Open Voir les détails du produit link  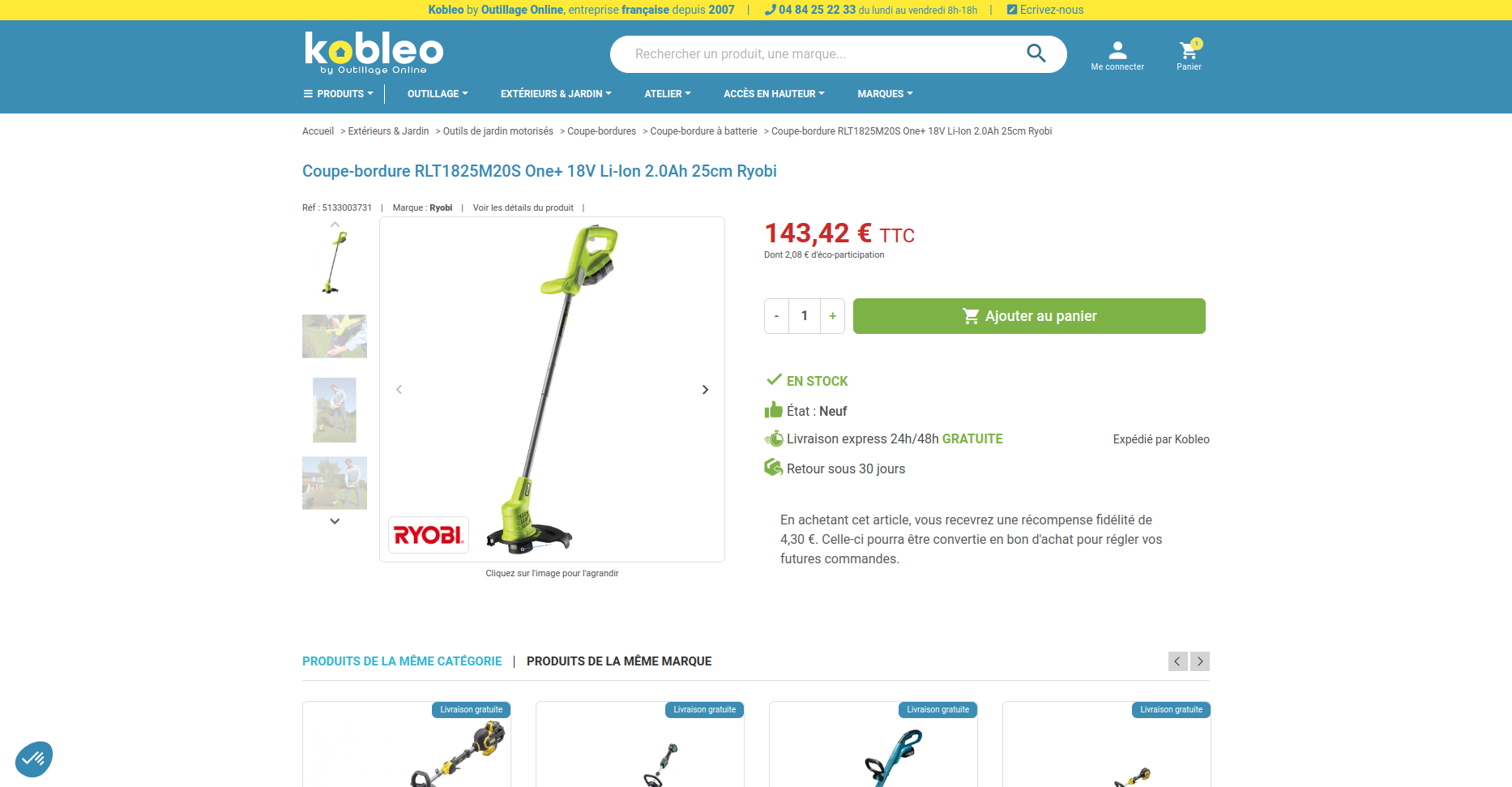523,208
